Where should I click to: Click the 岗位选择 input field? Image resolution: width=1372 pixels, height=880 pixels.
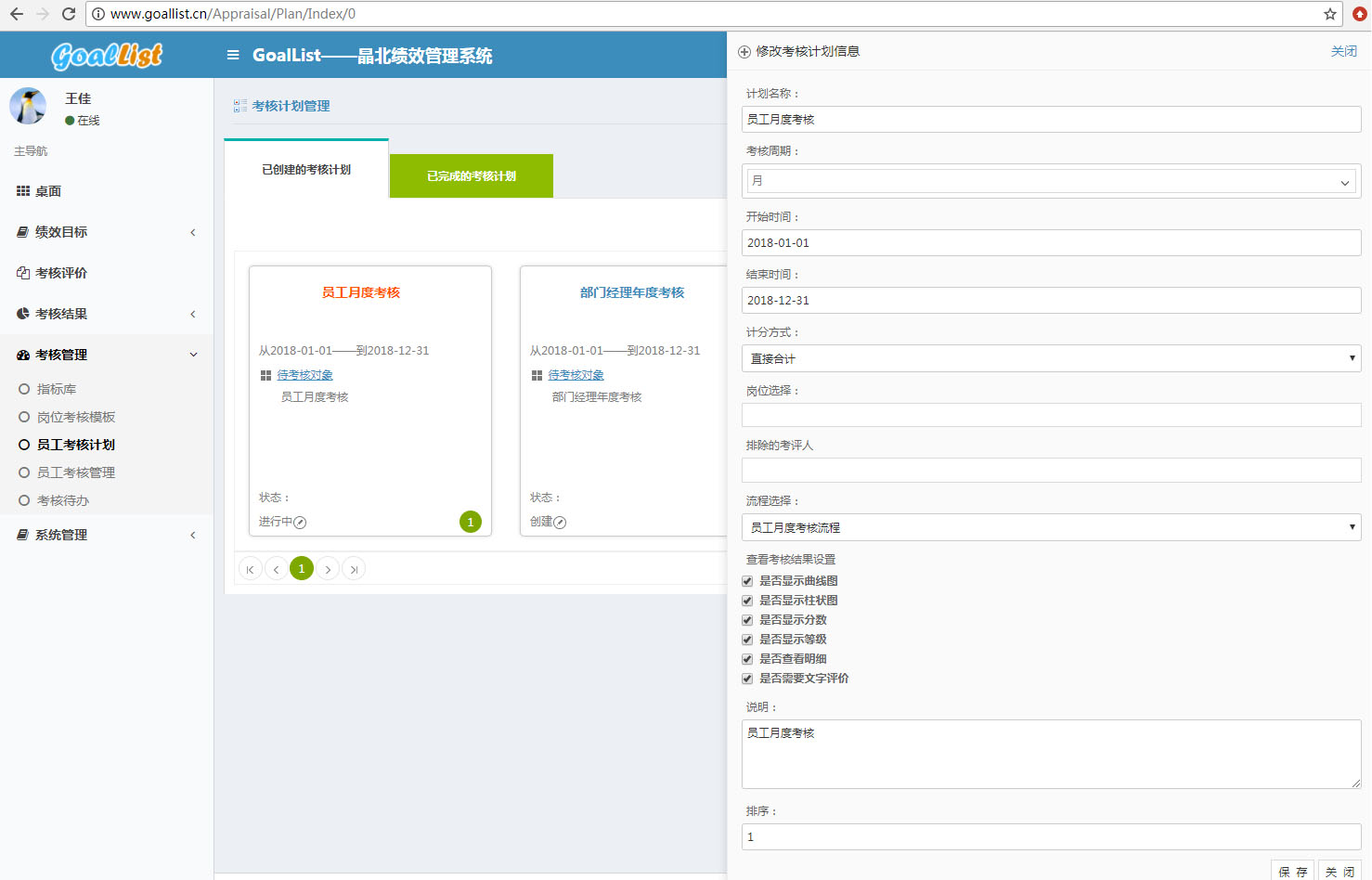coord(1052,415)
